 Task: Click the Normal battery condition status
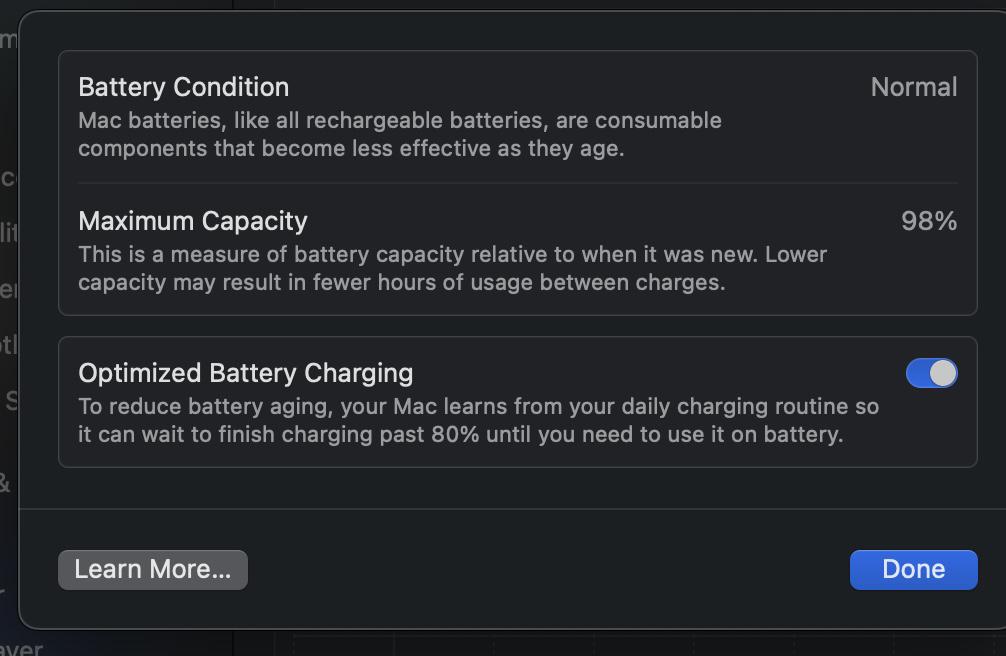click(x=914, y=87)
